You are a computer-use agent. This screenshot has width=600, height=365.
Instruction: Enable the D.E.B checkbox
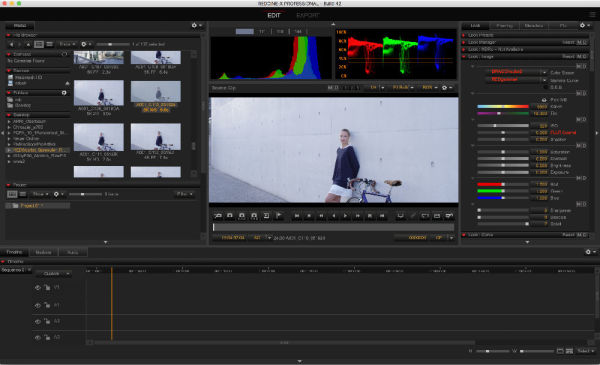point(545,87)
